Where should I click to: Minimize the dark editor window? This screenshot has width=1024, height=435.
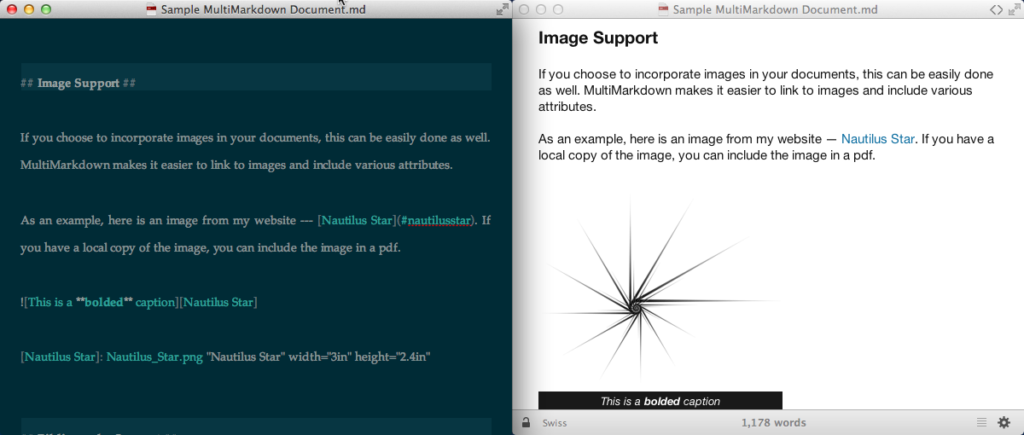coord(29,9)
